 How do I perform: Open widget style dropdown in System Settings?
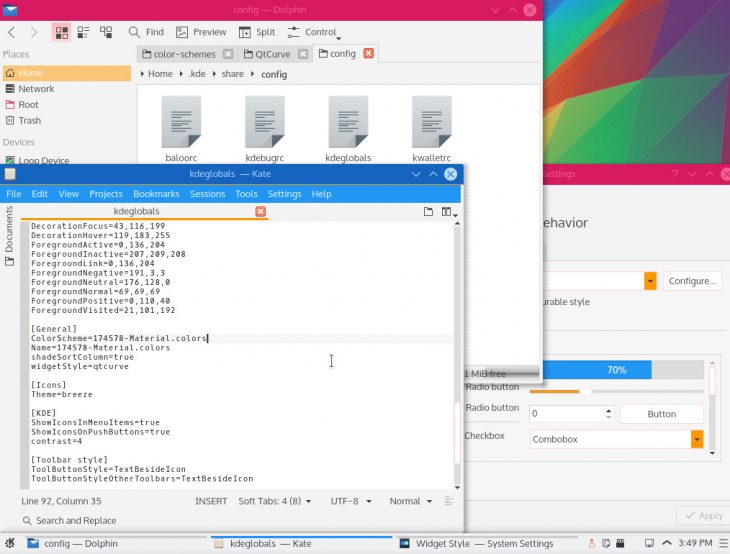coord(650,281)
